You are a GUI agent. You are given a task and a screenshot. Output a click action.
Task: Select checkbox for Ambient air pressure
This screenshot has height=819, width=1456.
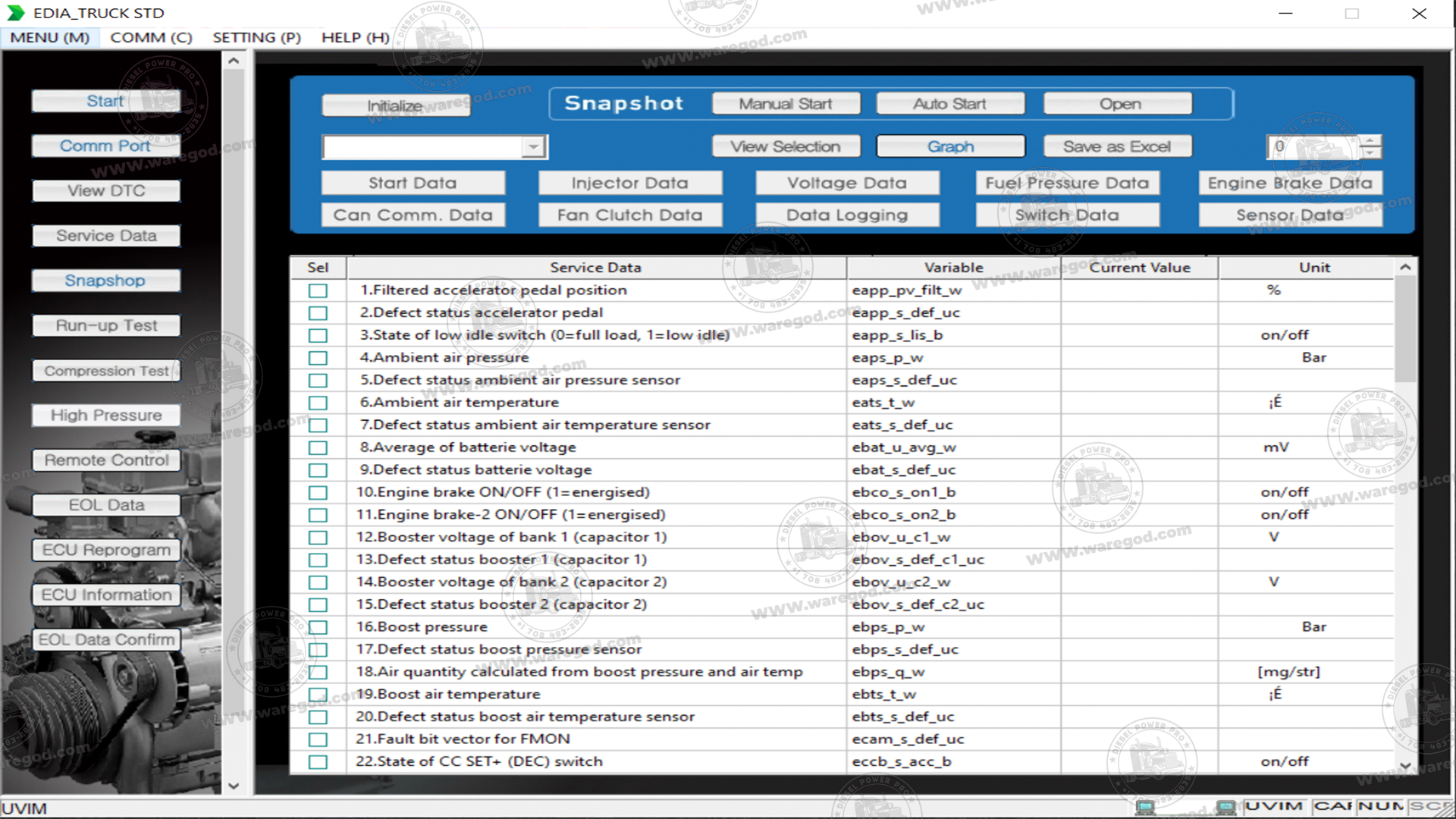(x=318, y=358)
